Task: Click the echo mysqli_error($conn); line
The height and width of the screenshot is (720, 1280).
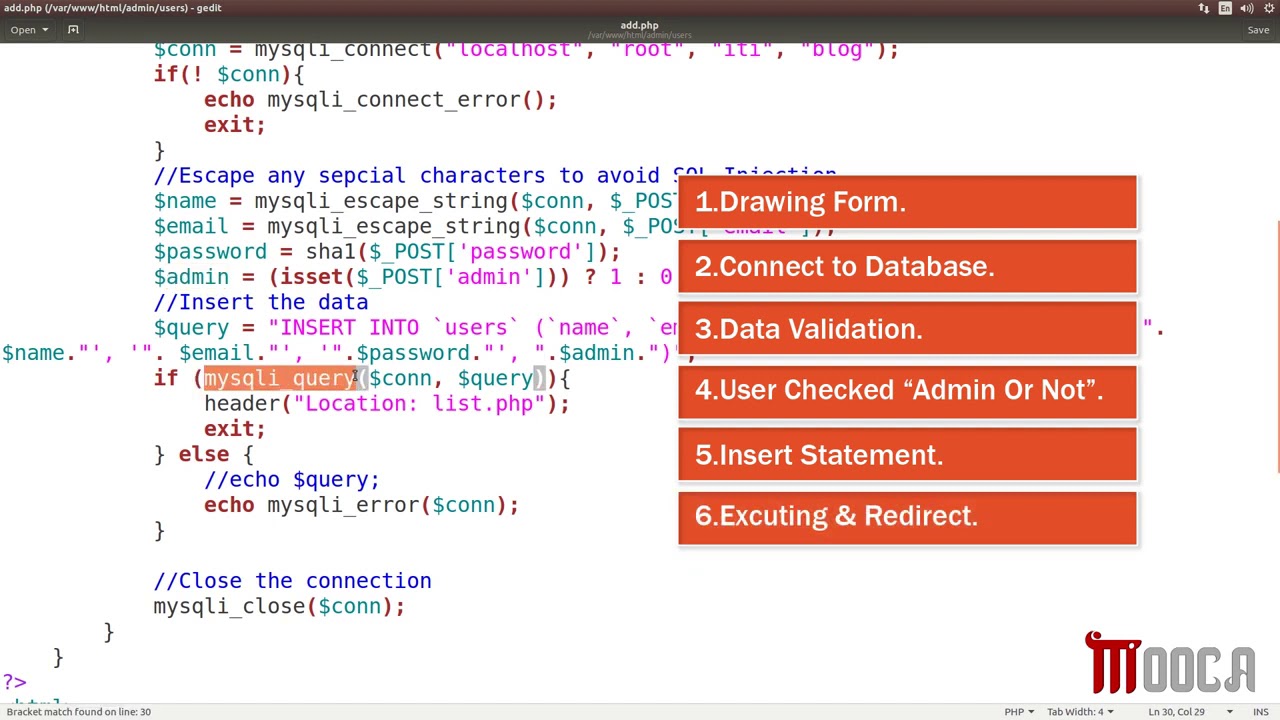Action: (x=361, y=504)
